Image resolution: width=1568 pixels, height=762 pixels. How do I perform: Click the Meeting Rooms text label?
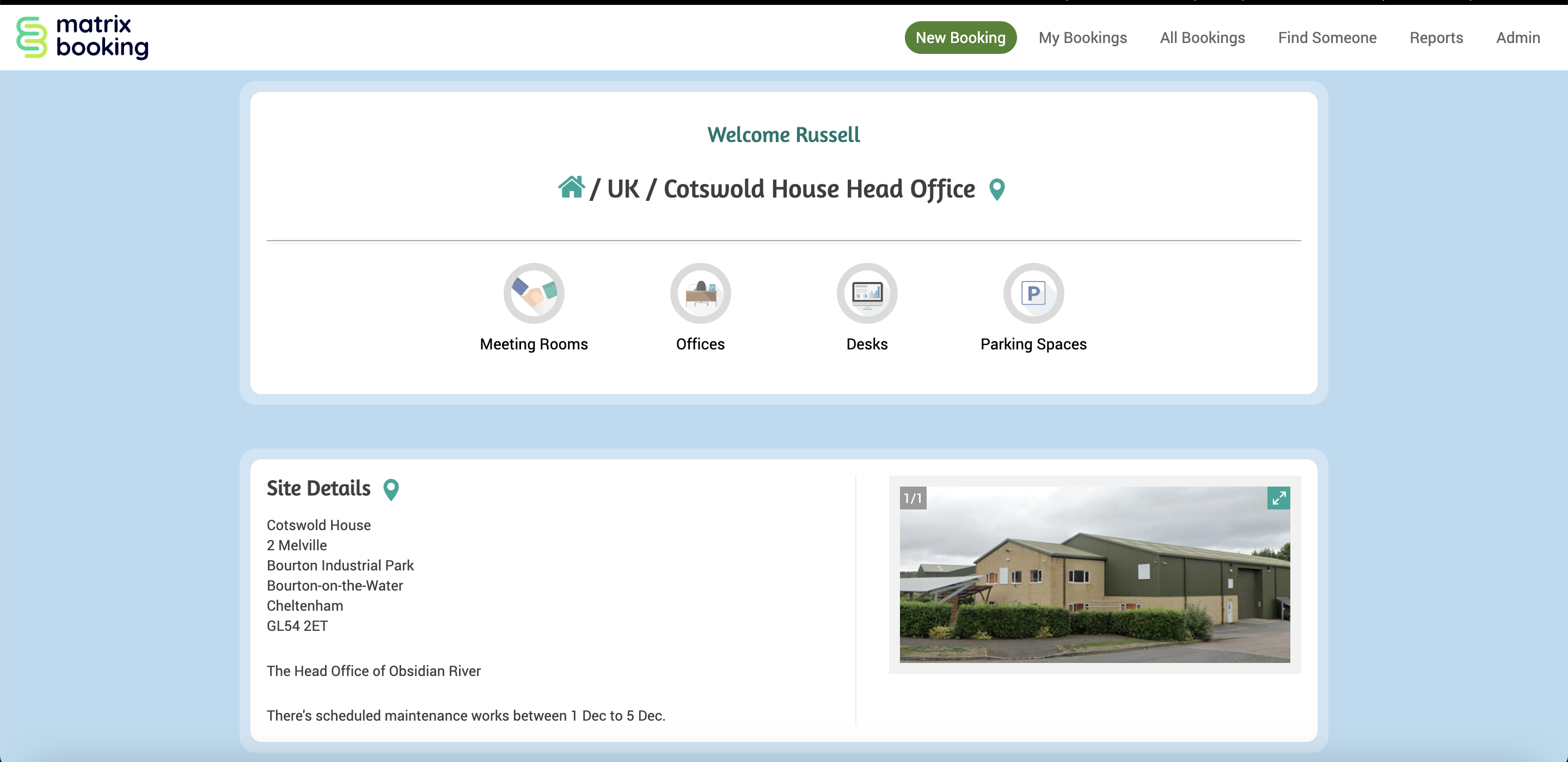(x=533, y=344)
